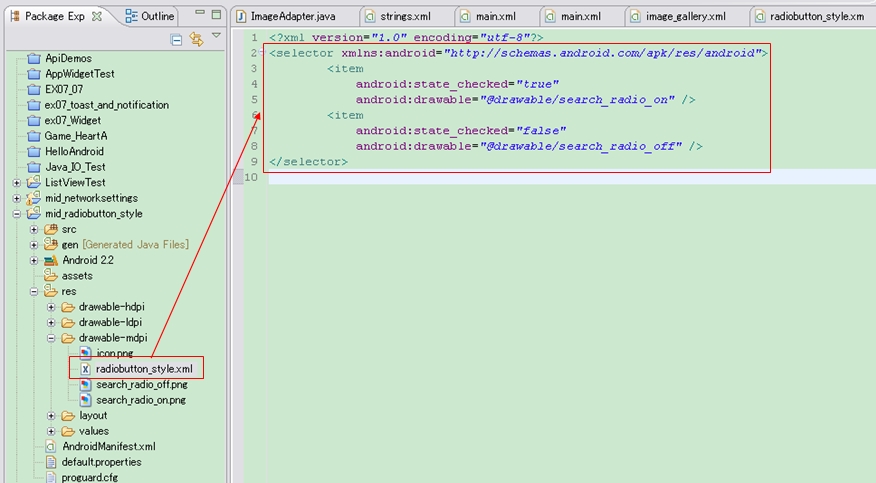Collapse the mid_radiobutton_style project
Viewport: 876px width, 483px height.
[x=17, y=214]
